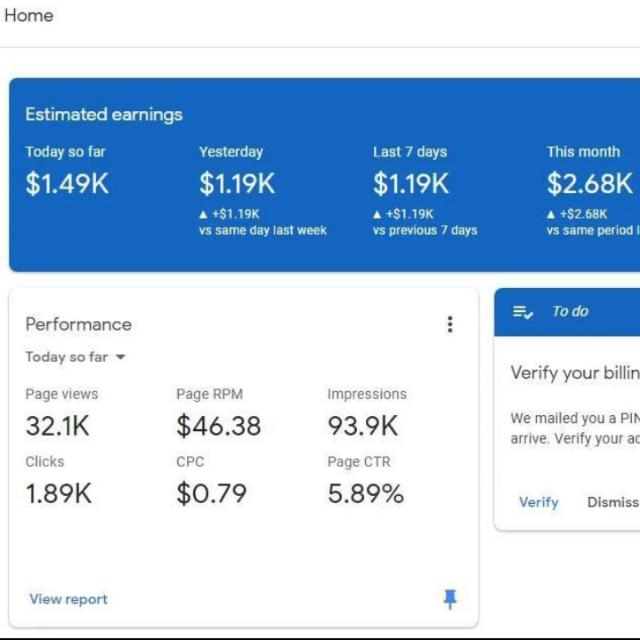Click the Page CTR 5.89% value

(x=366, y=493)
